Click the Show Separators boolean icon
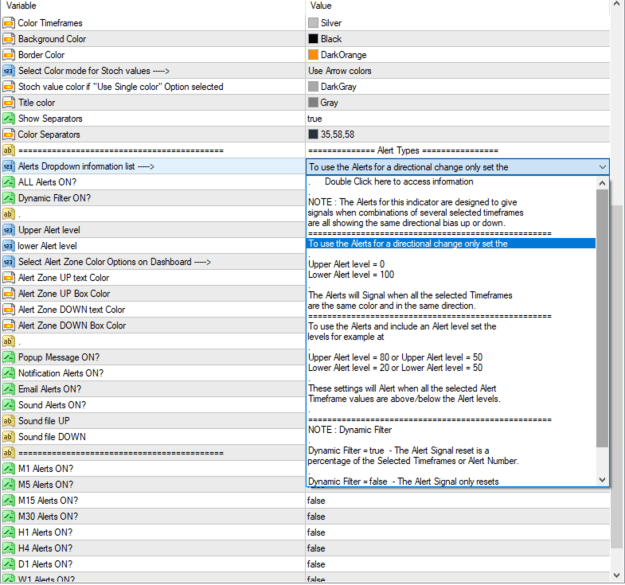This screenshot has height=585, width=625. tap(8, 119)
